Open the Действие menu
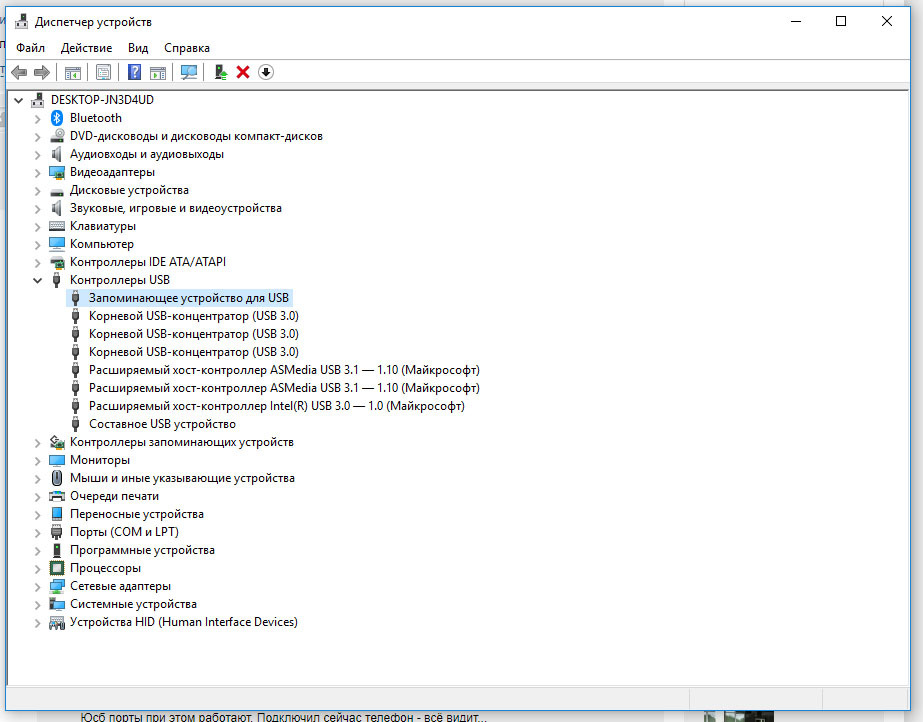Screen dimensions: 923x722 pyautogui.click(x=87, y=48)
